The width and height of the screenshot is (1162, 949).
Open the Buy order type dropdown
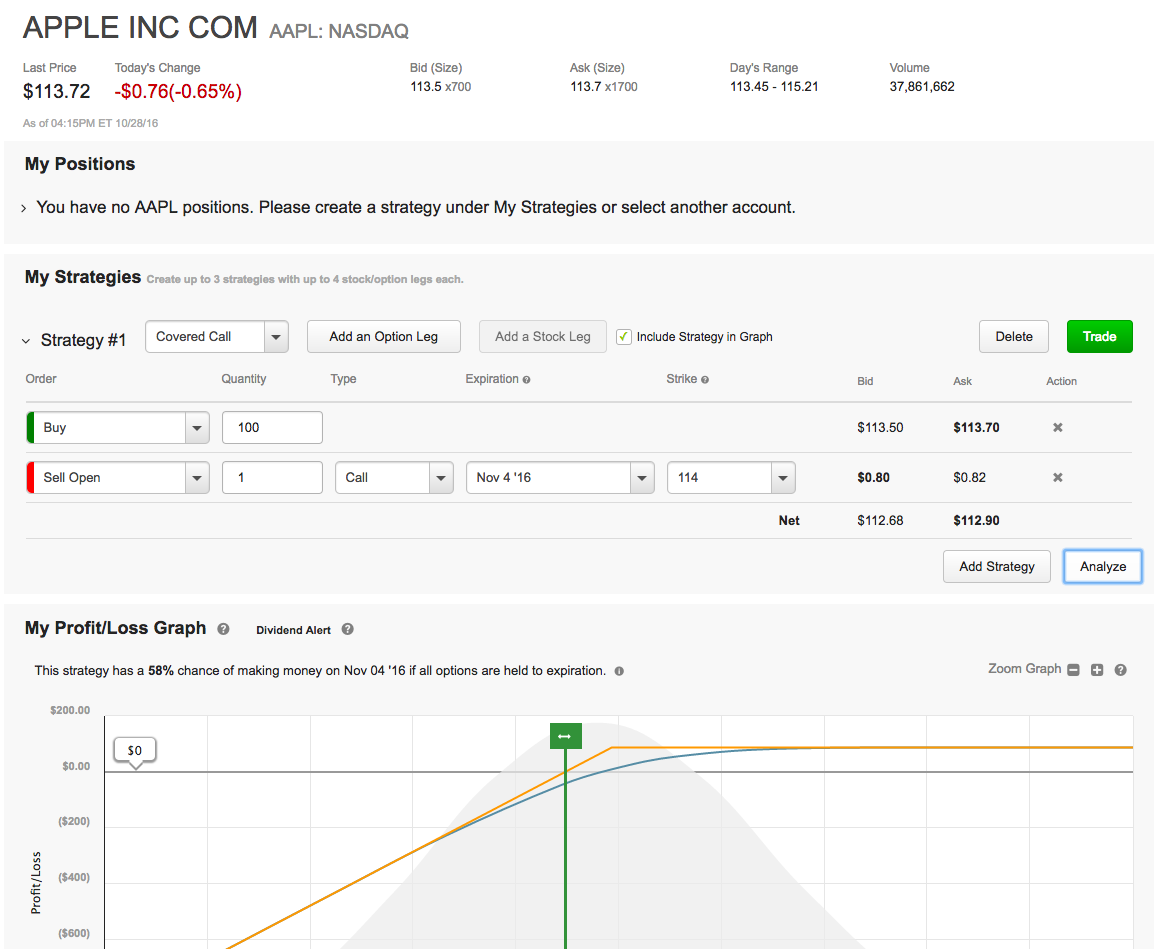pyautogui.click(x=197, y=428)
